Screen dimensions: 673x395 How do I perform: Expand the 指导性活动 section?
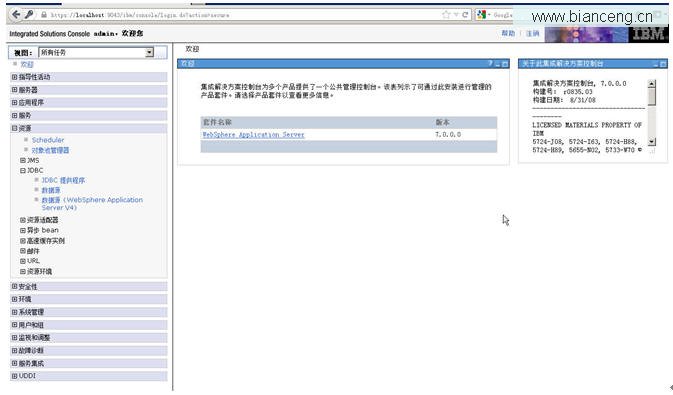15,77
